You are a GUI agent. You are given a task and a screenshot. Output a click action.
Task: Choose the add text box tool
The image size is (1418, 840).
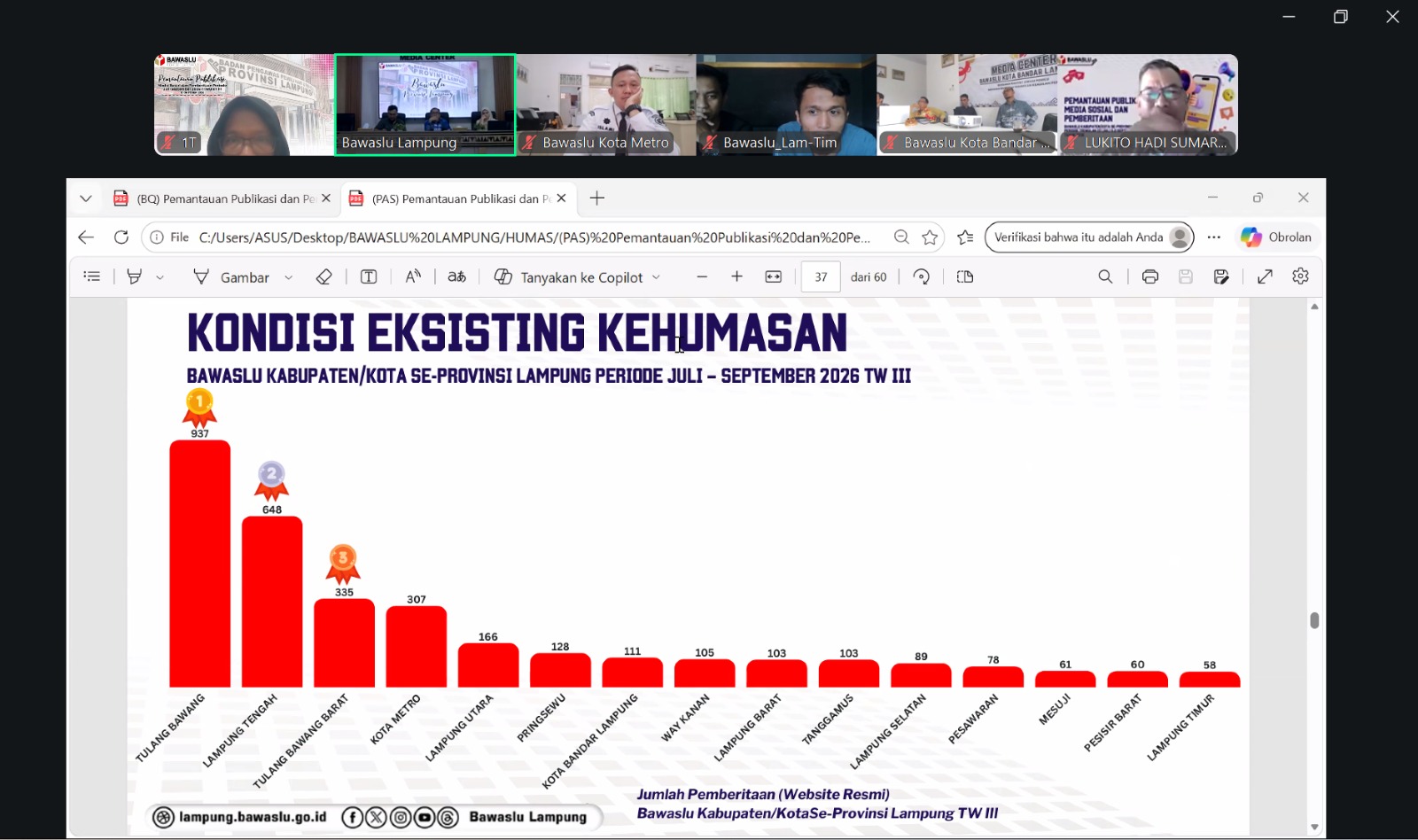tap(369, 276)
